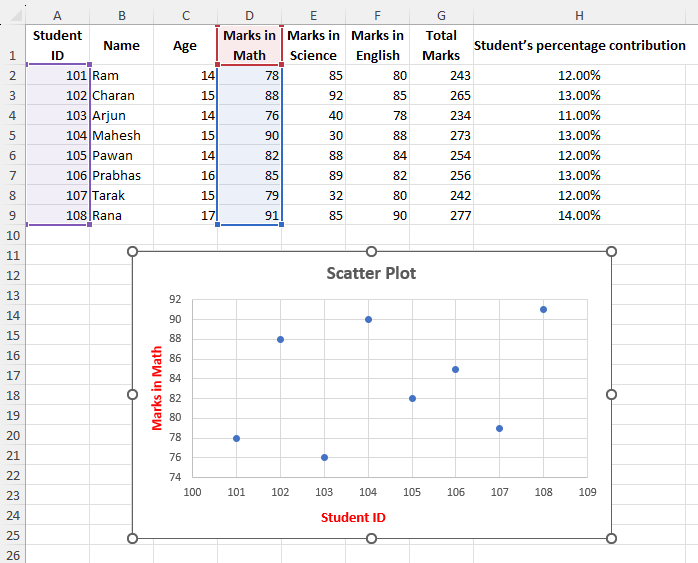Click the chart's left-middle resize handle
The image size is (698, 563).
[x=132, y=394]
